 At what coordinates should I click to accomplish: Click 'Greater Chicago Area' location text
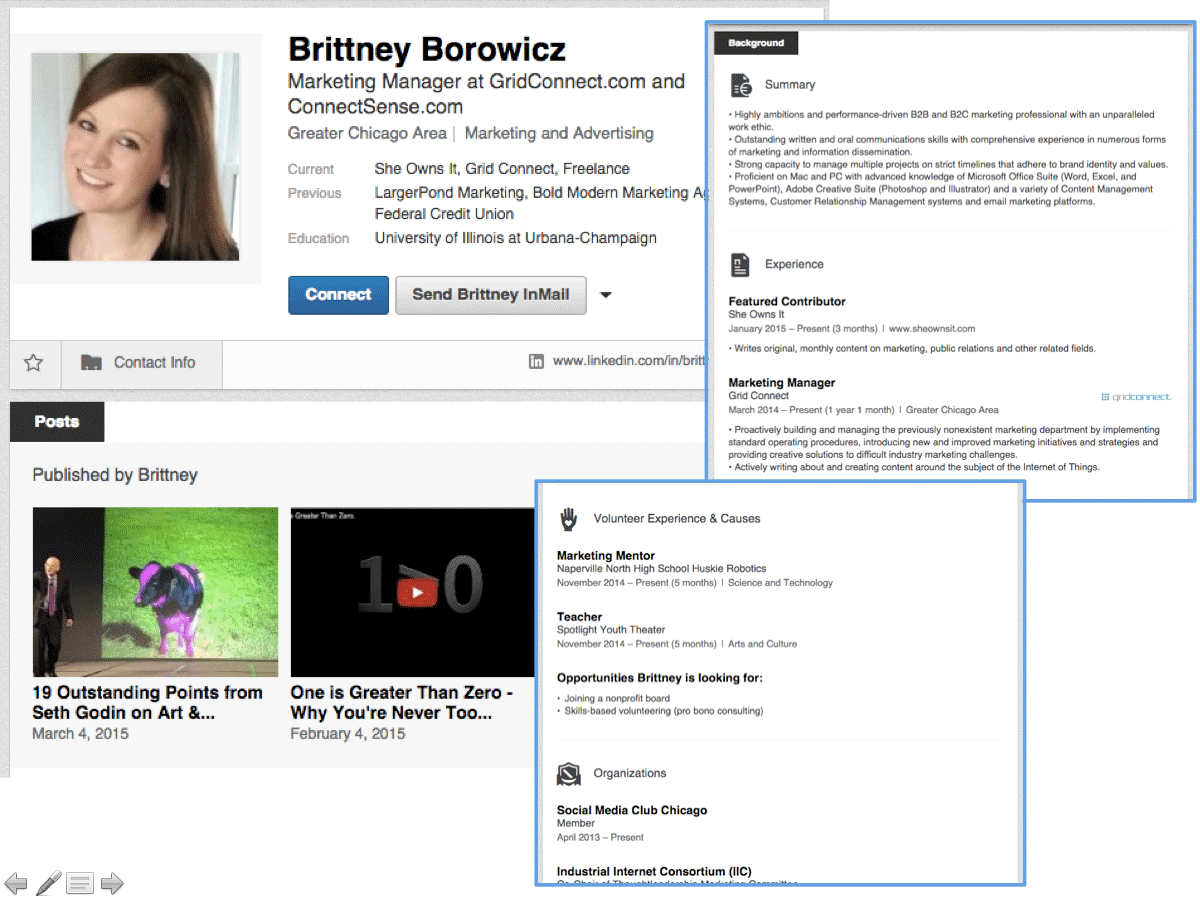pos(367,133)
